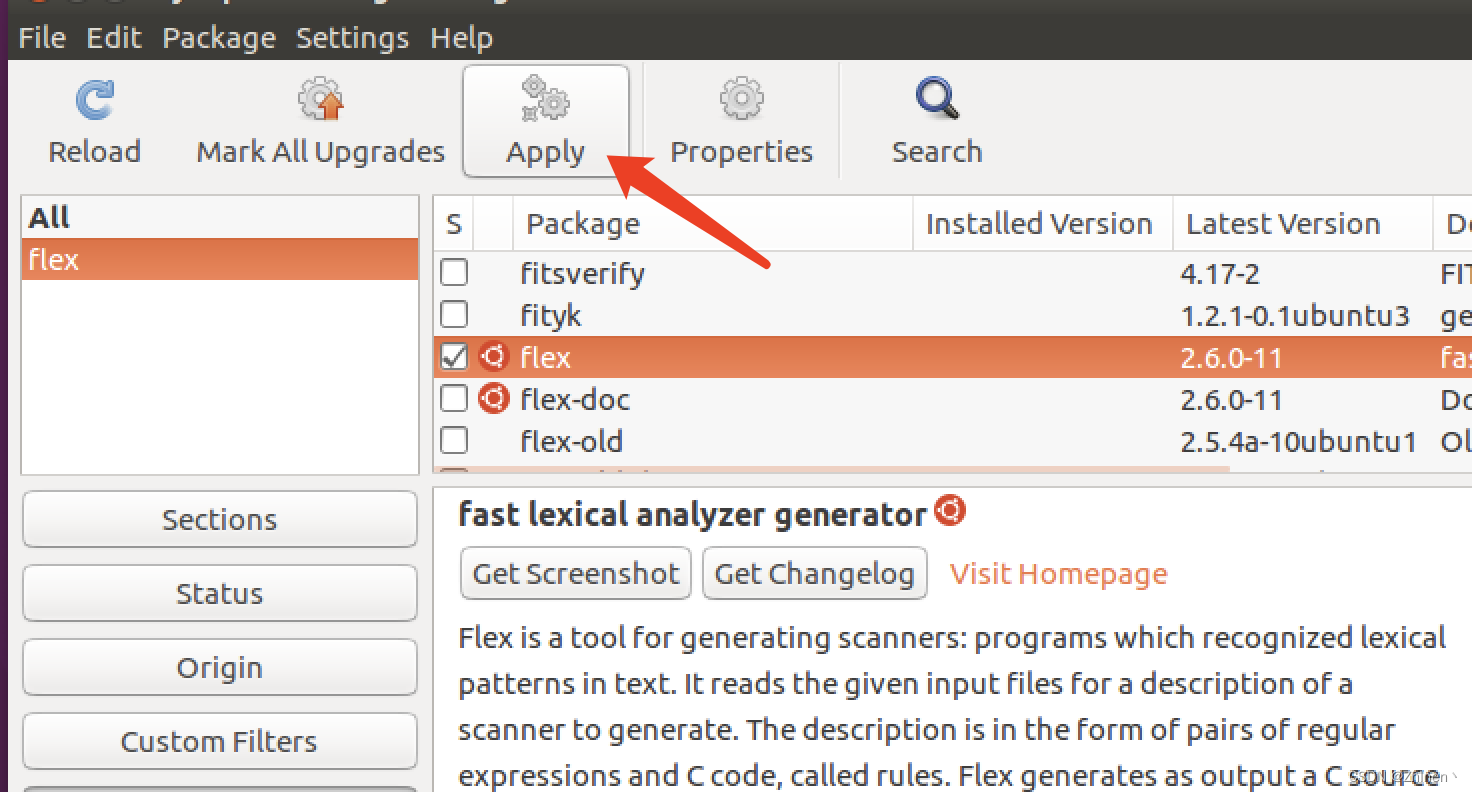Show the Status filter view

click(x=220, y=593)
